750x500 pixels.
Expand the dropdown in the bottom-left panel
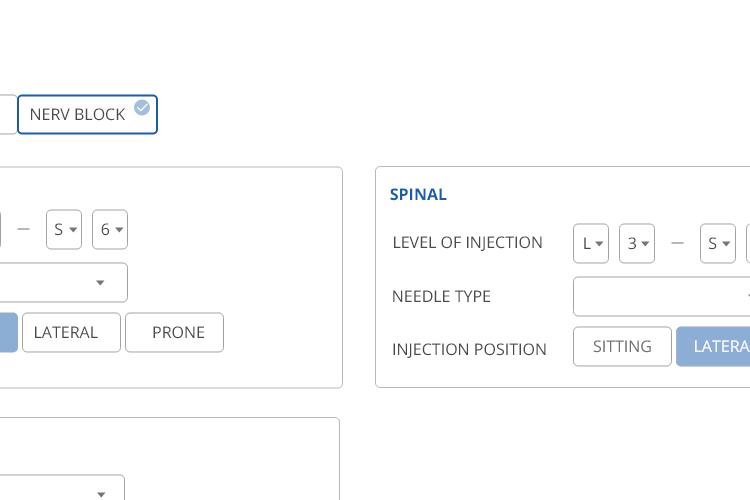click(x=62, y=488)
